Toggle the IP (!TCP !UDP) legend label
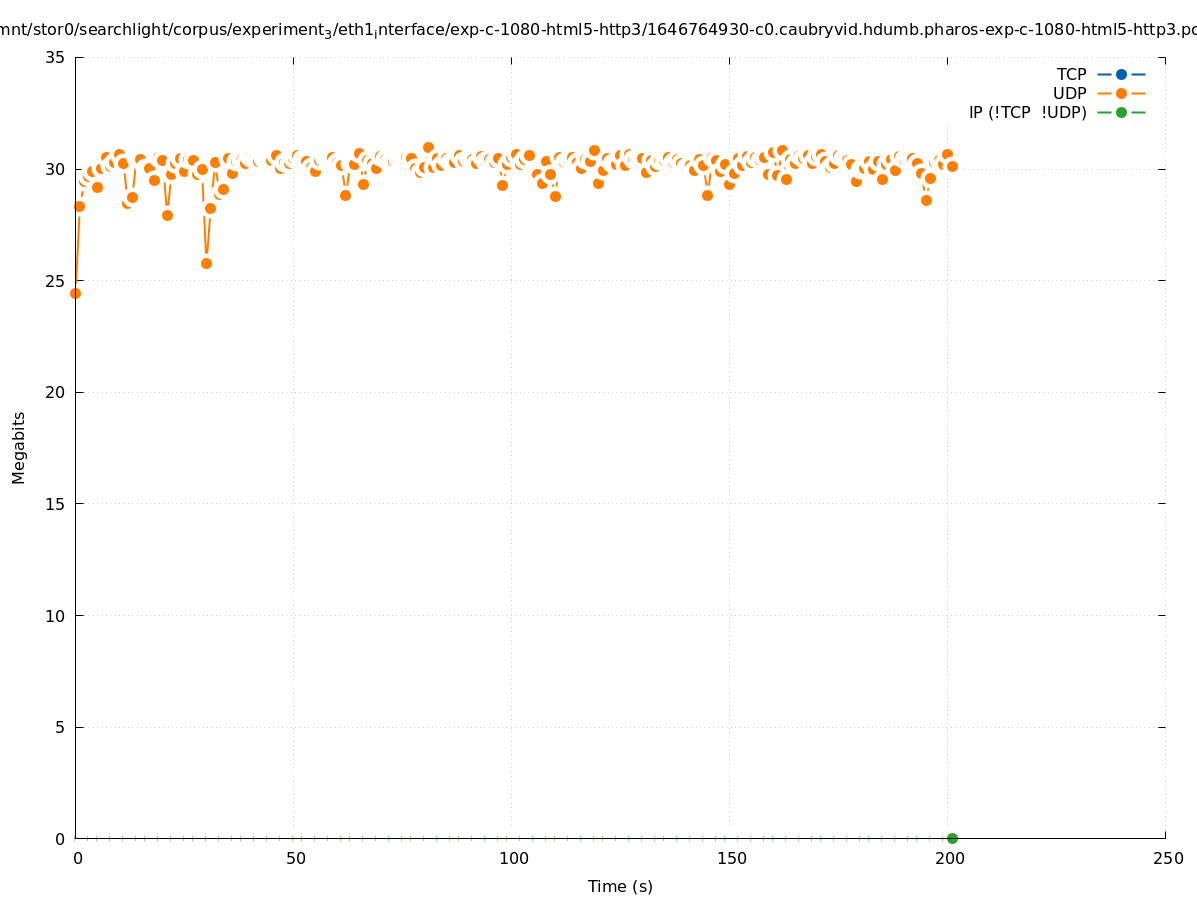 pyautogui.click(x=1027, y=112)
